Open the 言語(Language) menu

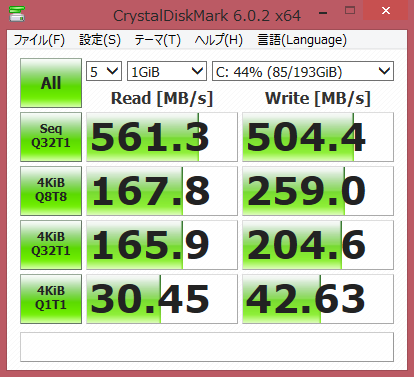[x=302, y=40]
